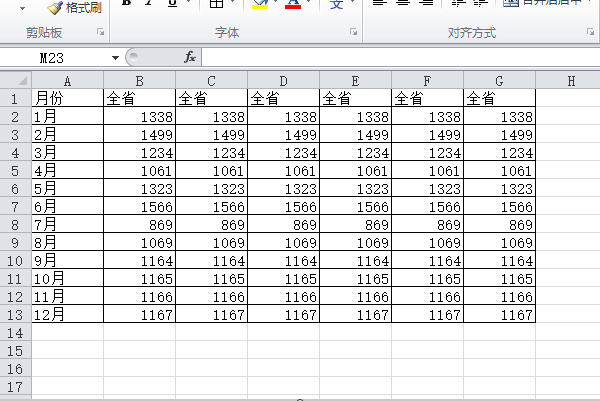Click cell G7 with value 1566
The width and height of the screenshot is (600, 401).
coord(499,206)
